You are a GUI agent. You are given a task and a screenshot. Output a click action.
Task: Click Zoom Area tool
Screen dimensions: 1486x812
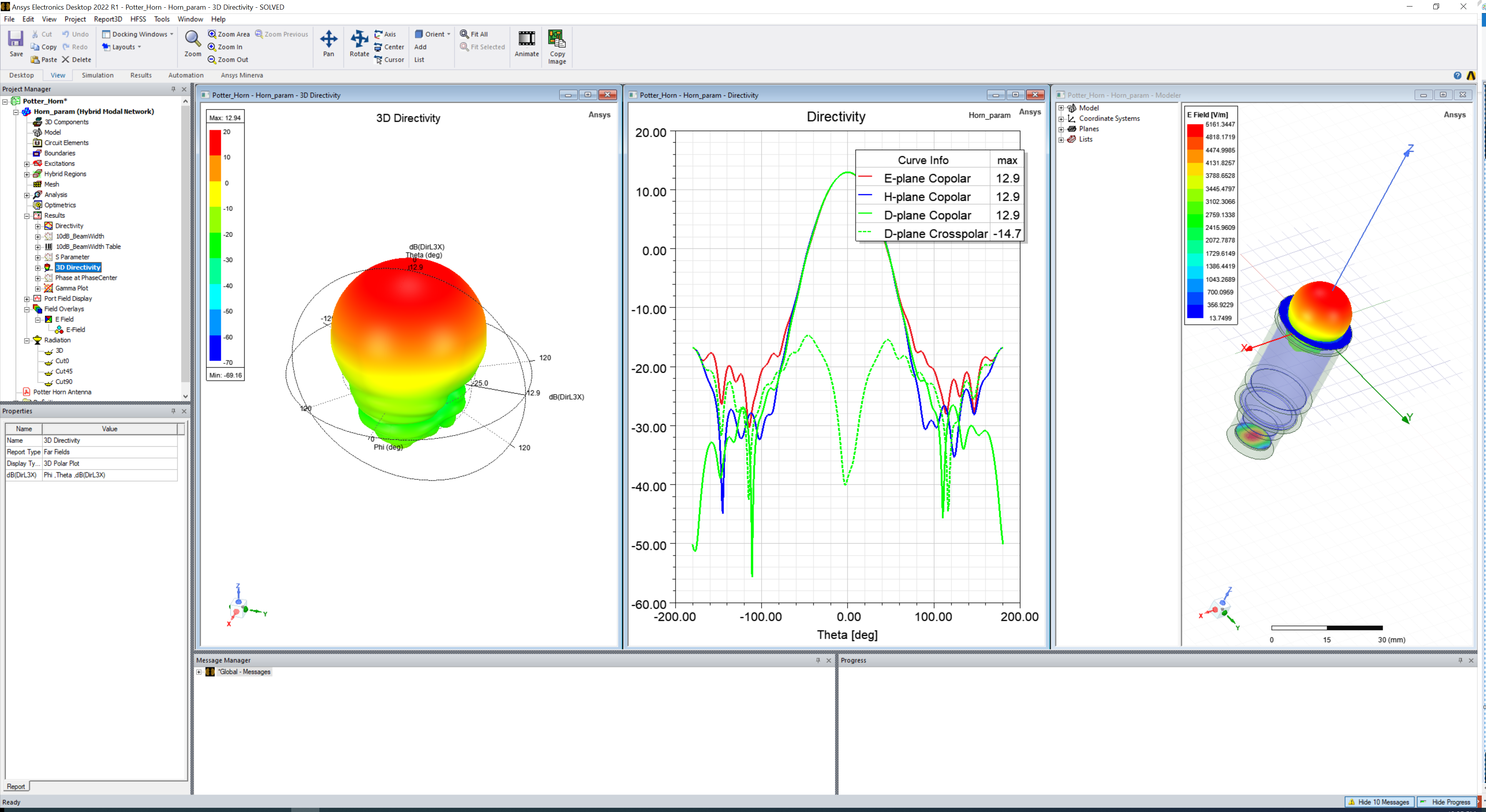(x=229, y=34)
